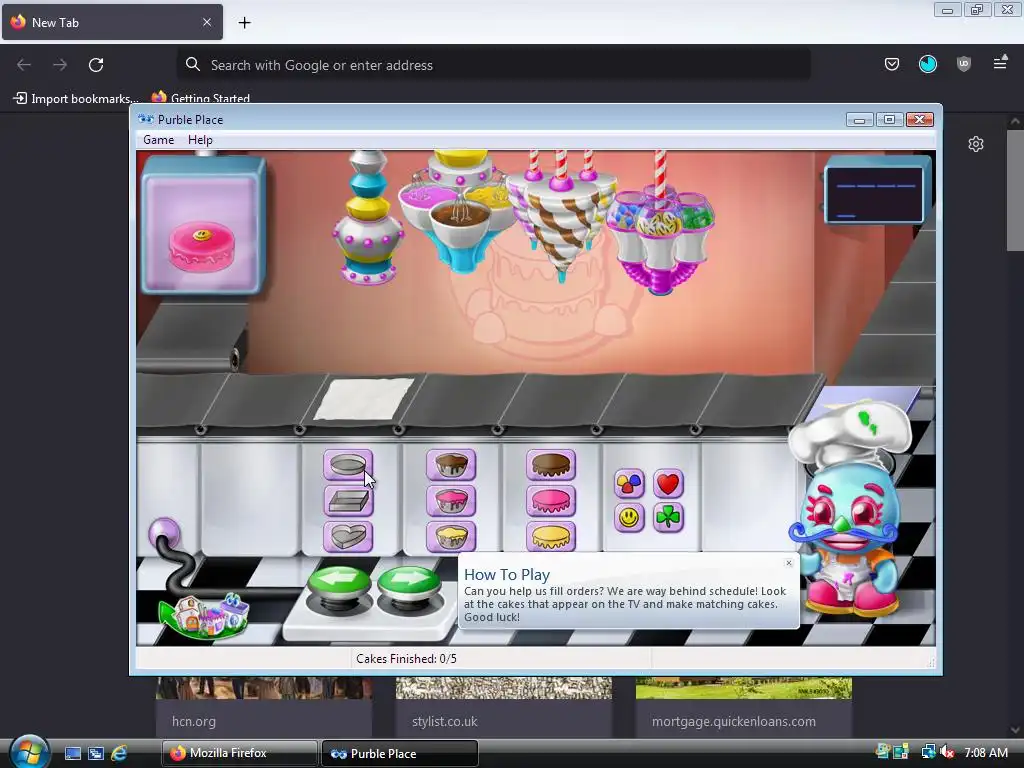Choose the strawberry pink cake batter

[x=451, y=501]
